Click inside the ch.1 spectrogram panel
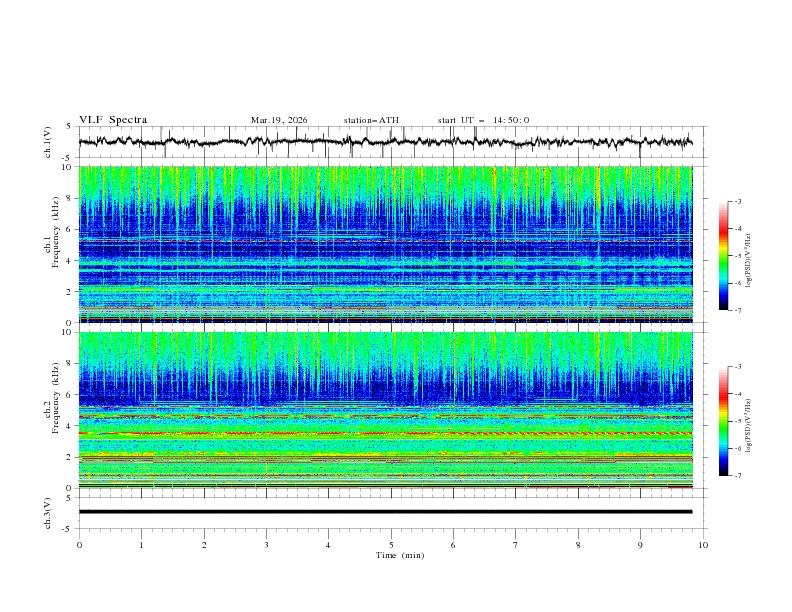 click(385, 244)
